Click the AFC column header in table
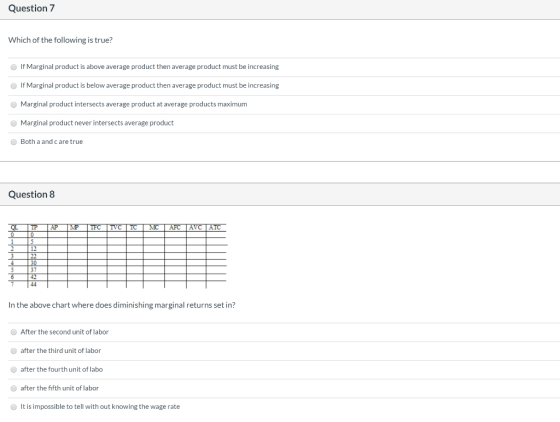 tap(175, 227)
